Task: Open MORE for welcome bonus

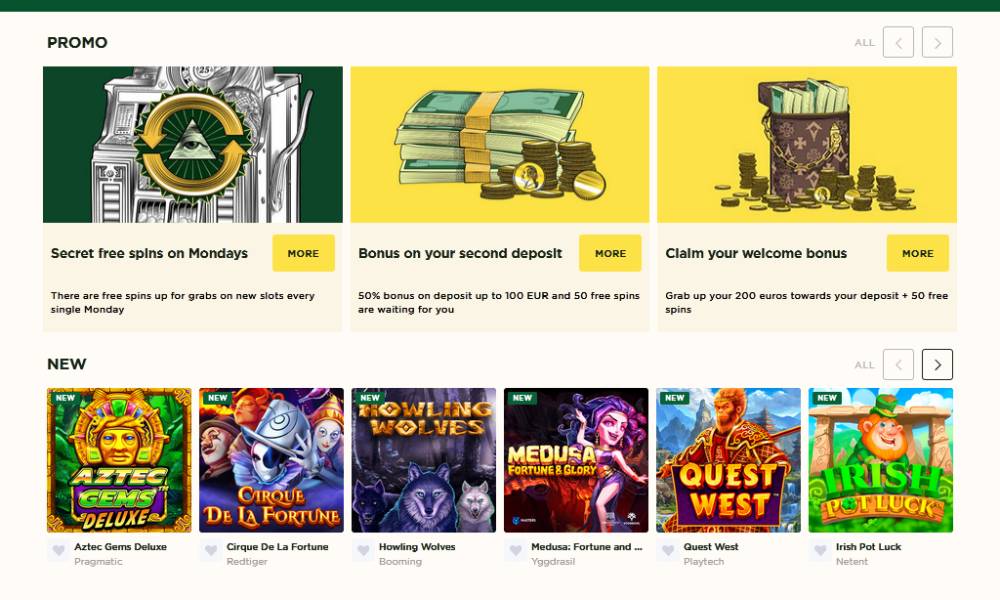Action: [918, 253]
